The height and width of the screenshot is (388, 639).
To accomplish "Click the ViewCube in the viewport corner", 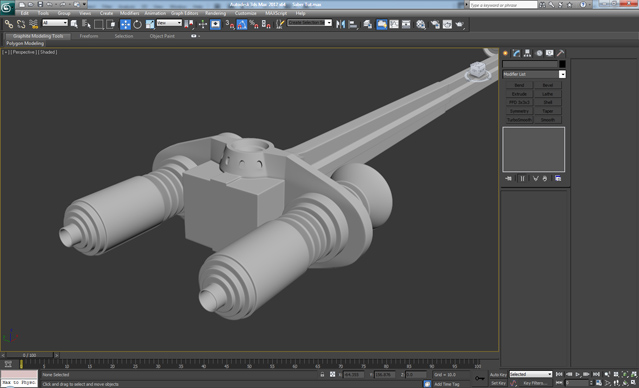I will pyautogui.click(x=478, y=70).
